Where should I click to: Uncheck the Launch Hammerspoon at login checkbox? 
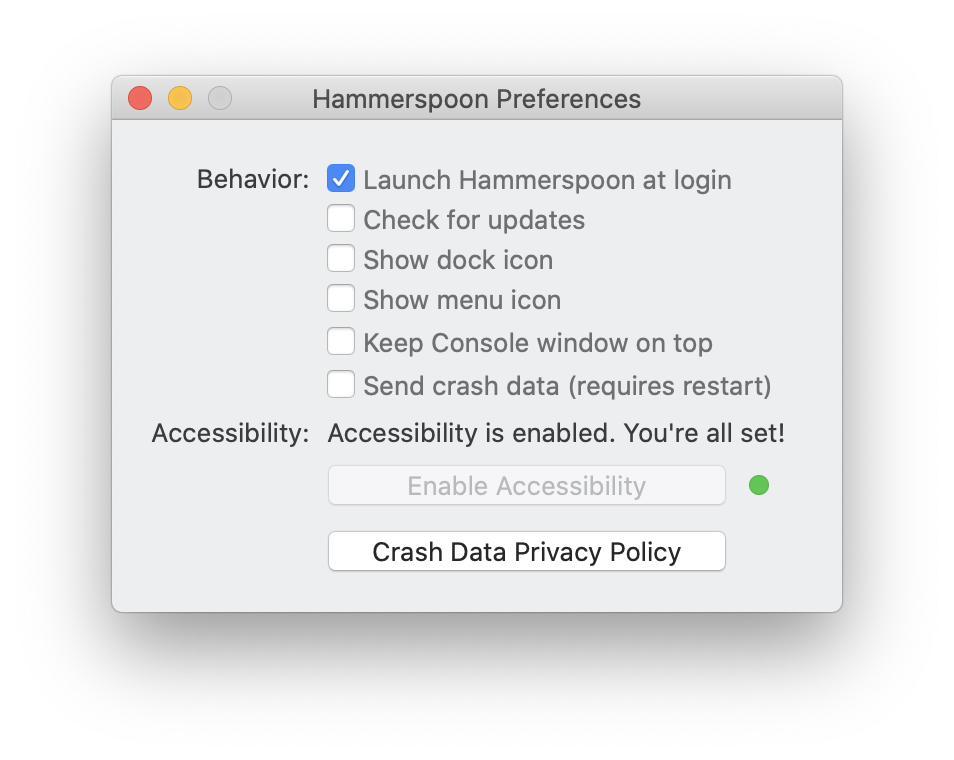coord(341,179)
